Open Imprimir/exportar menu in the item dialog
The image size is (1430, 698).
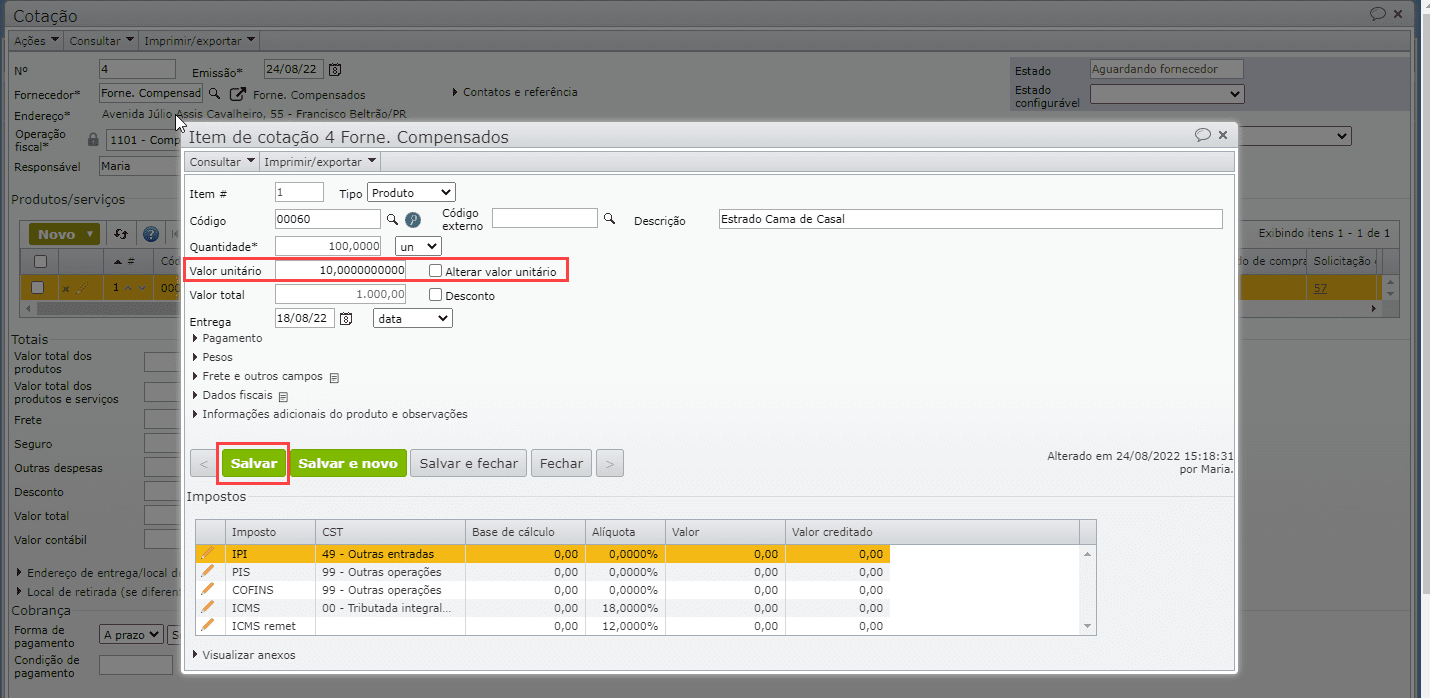click(x=320, y=161)
